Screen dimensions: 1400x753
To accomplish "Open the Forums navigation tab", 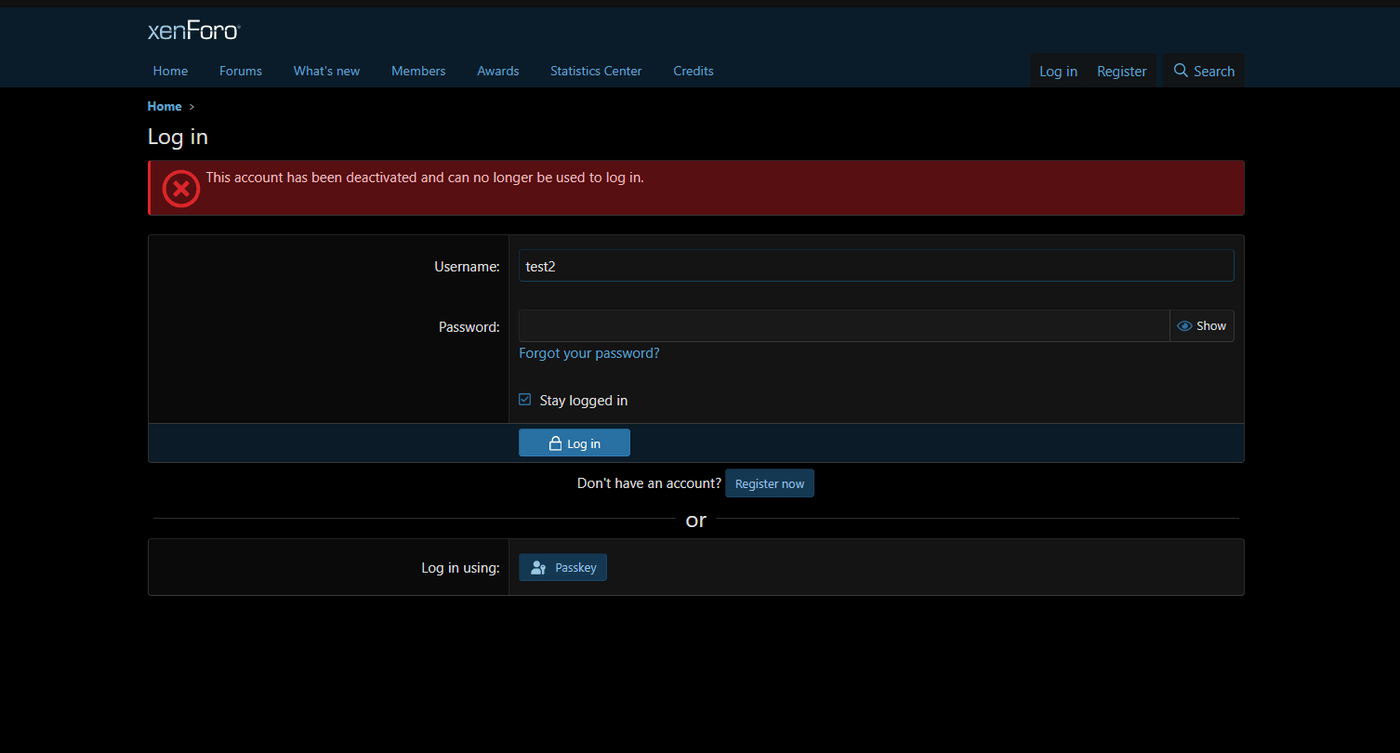I will pos(240,71).
